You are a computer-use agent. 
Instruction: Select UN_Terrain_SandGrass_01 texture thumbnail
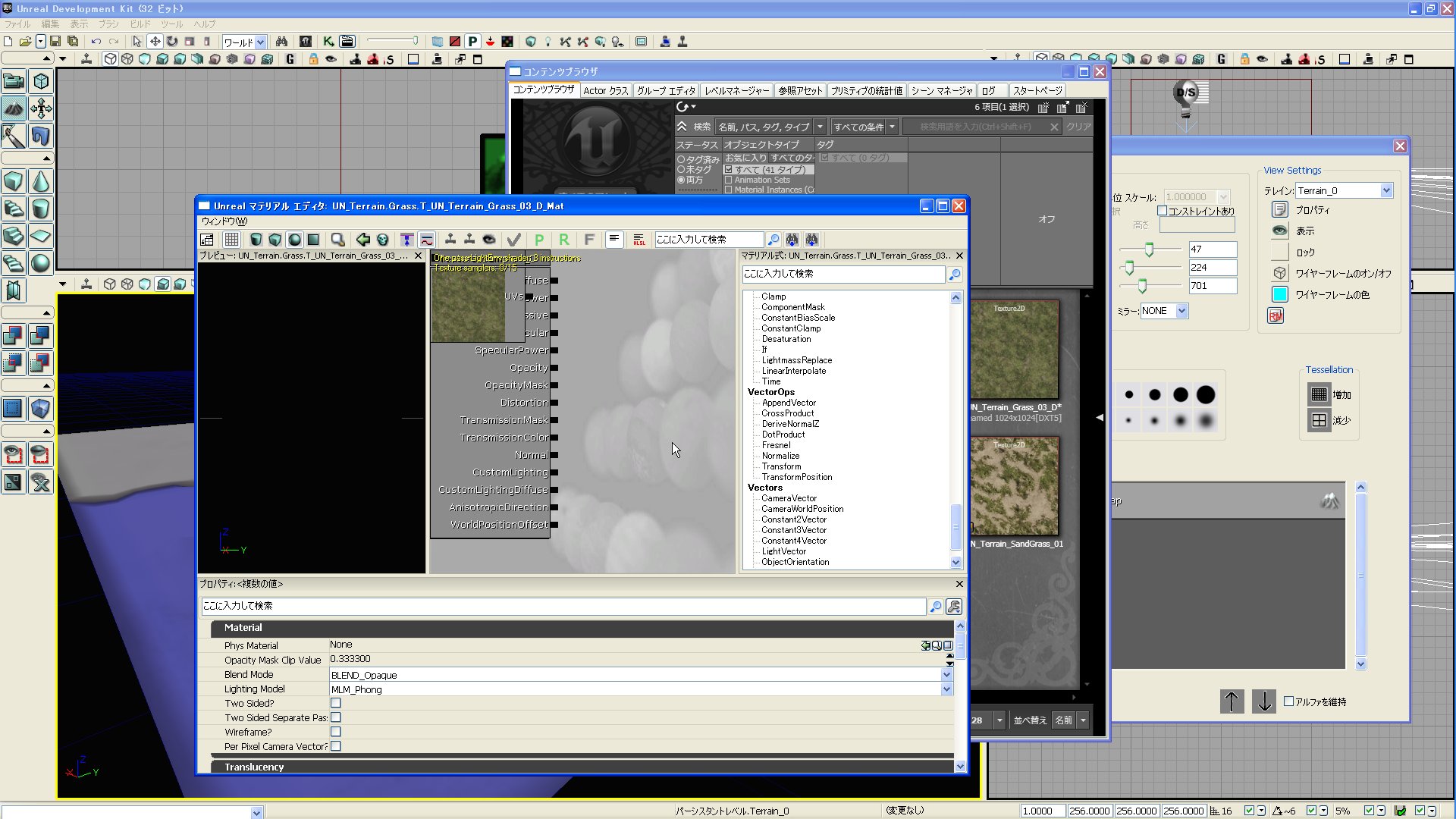pyautogui.click(x=1014, y=485)
